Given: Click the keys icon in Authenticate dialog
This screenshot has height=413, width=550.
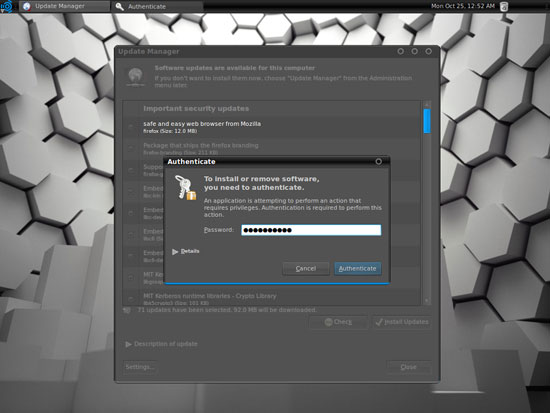Looking at the screenshot, I should coord(185,188).
